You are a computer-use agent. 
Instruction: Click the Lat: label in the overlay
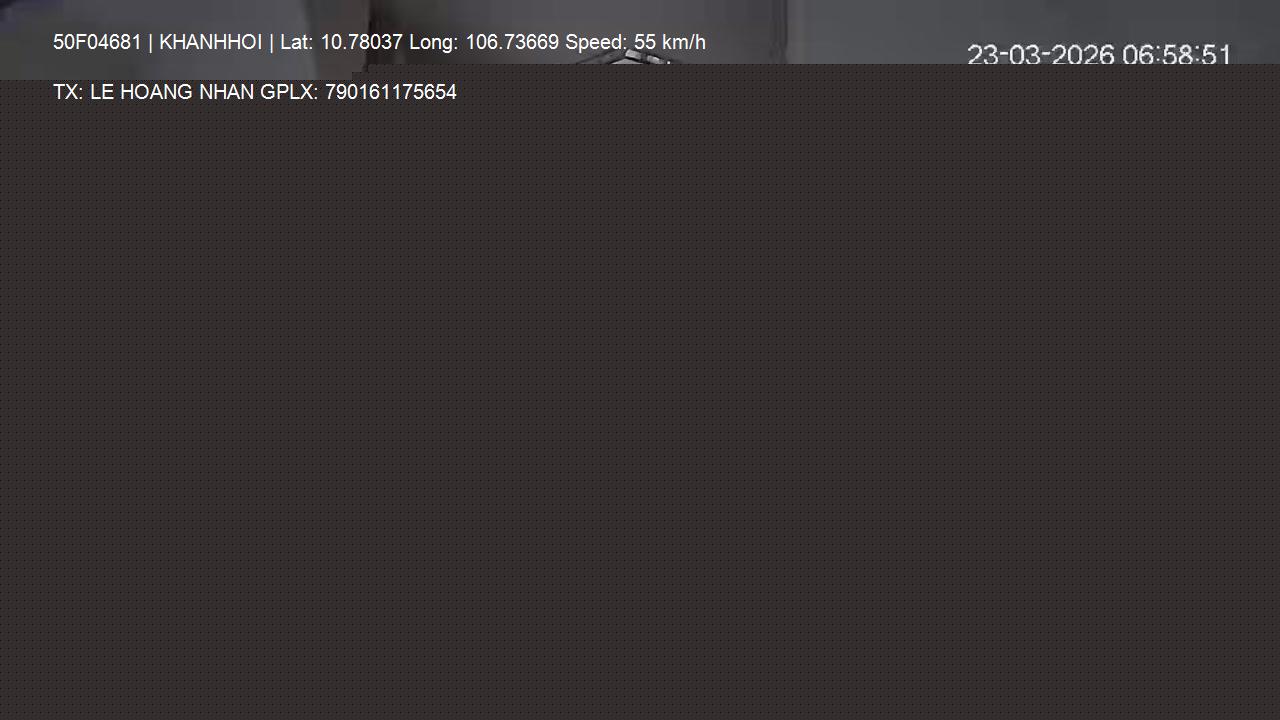[x=297, y=42]
